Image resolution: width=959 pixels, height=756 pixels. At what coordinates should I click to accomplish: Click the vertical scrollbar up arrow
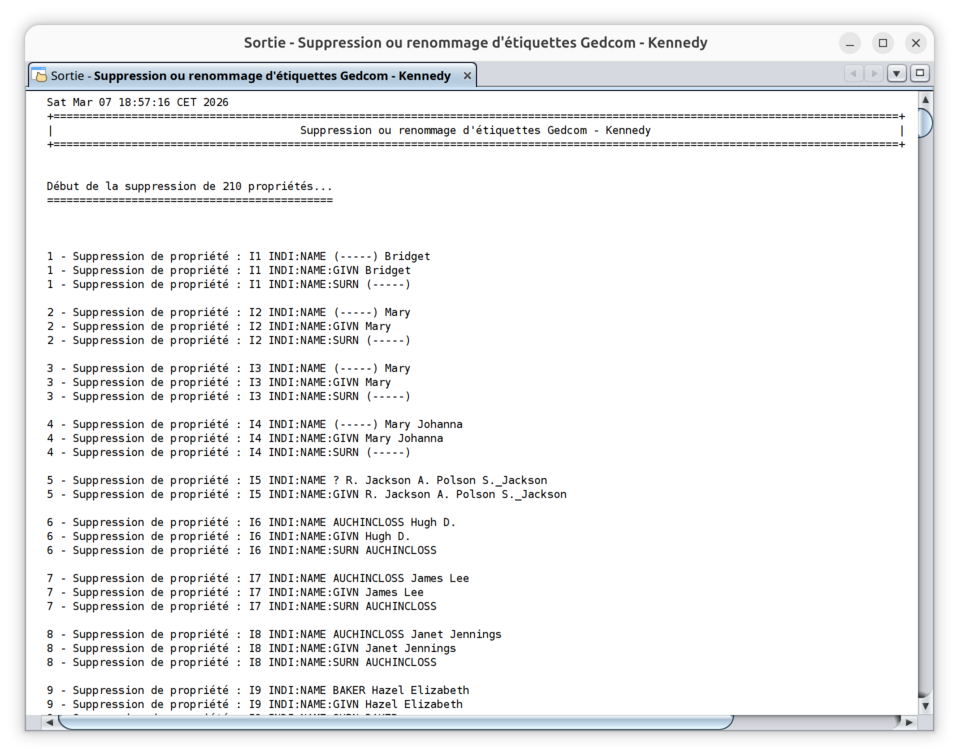tap(925, 99)
